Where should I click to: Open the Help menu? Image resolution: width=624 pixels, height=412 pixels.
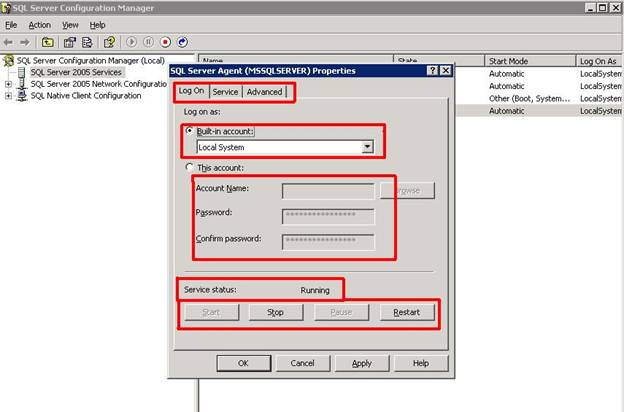[x=97, y=25]
